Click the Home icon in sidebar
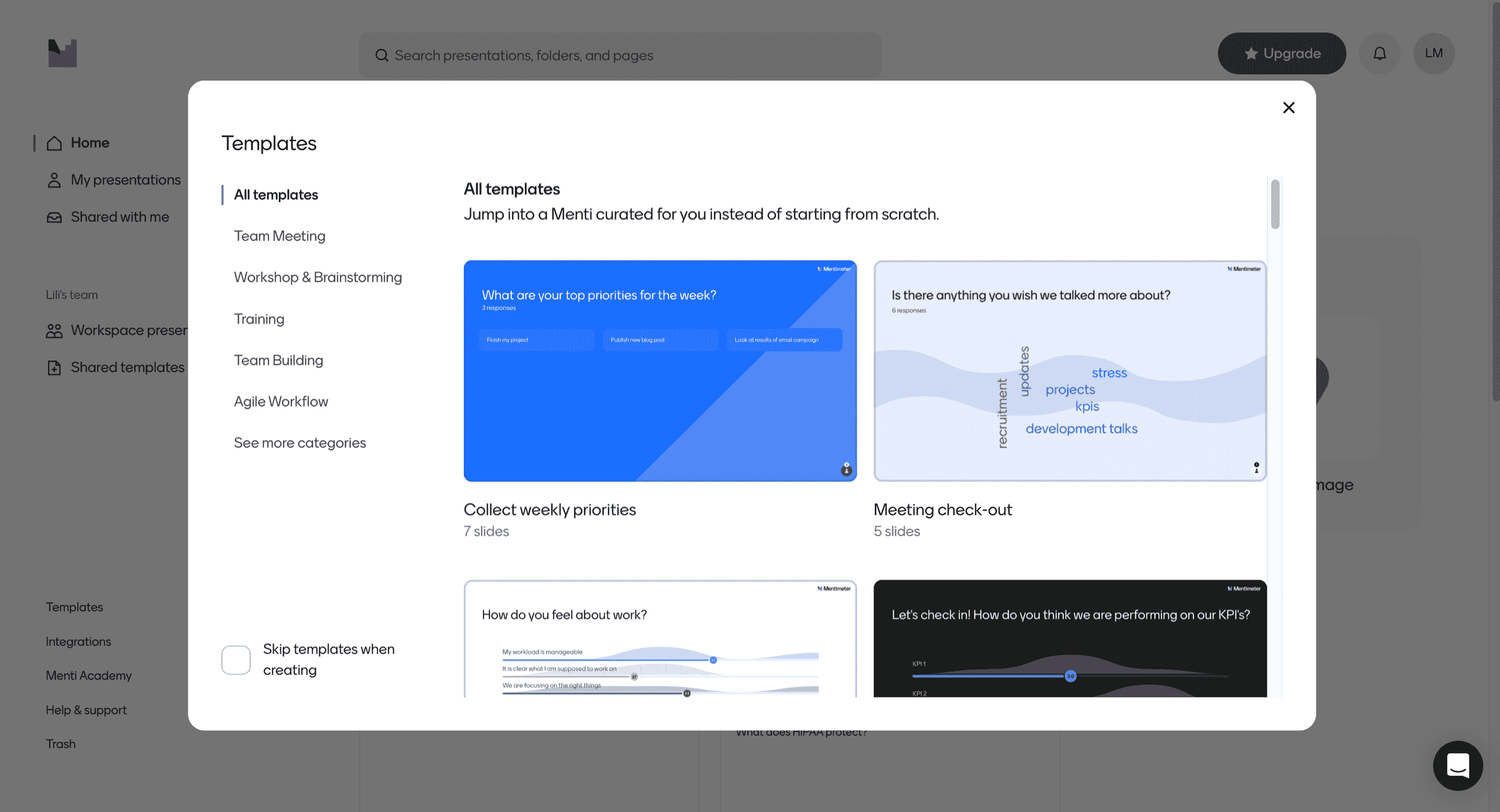Image resolution: width=1500 pixels, height=812 pixels. pos(54,143)
